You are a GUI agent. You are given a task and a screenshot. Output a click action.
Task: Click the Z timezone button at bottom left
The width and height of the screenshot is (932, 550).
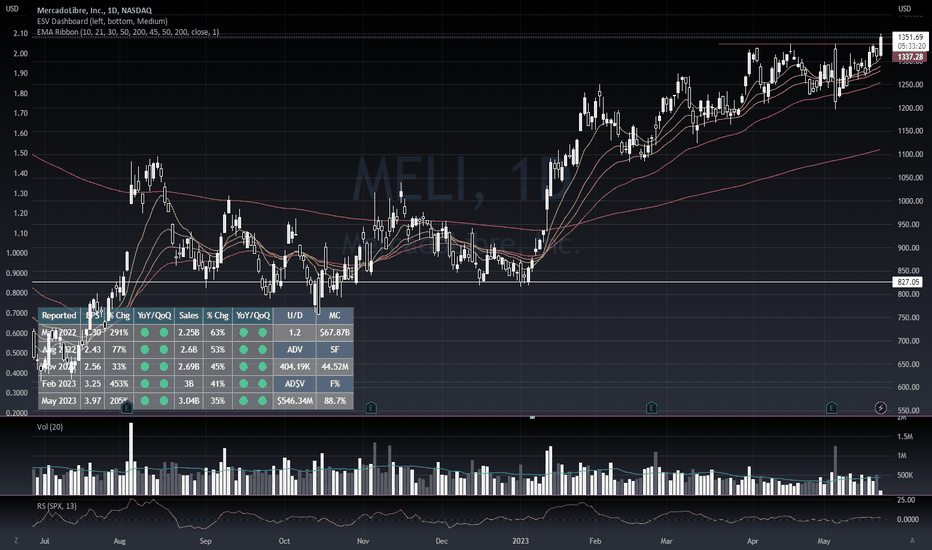(16, 540)
